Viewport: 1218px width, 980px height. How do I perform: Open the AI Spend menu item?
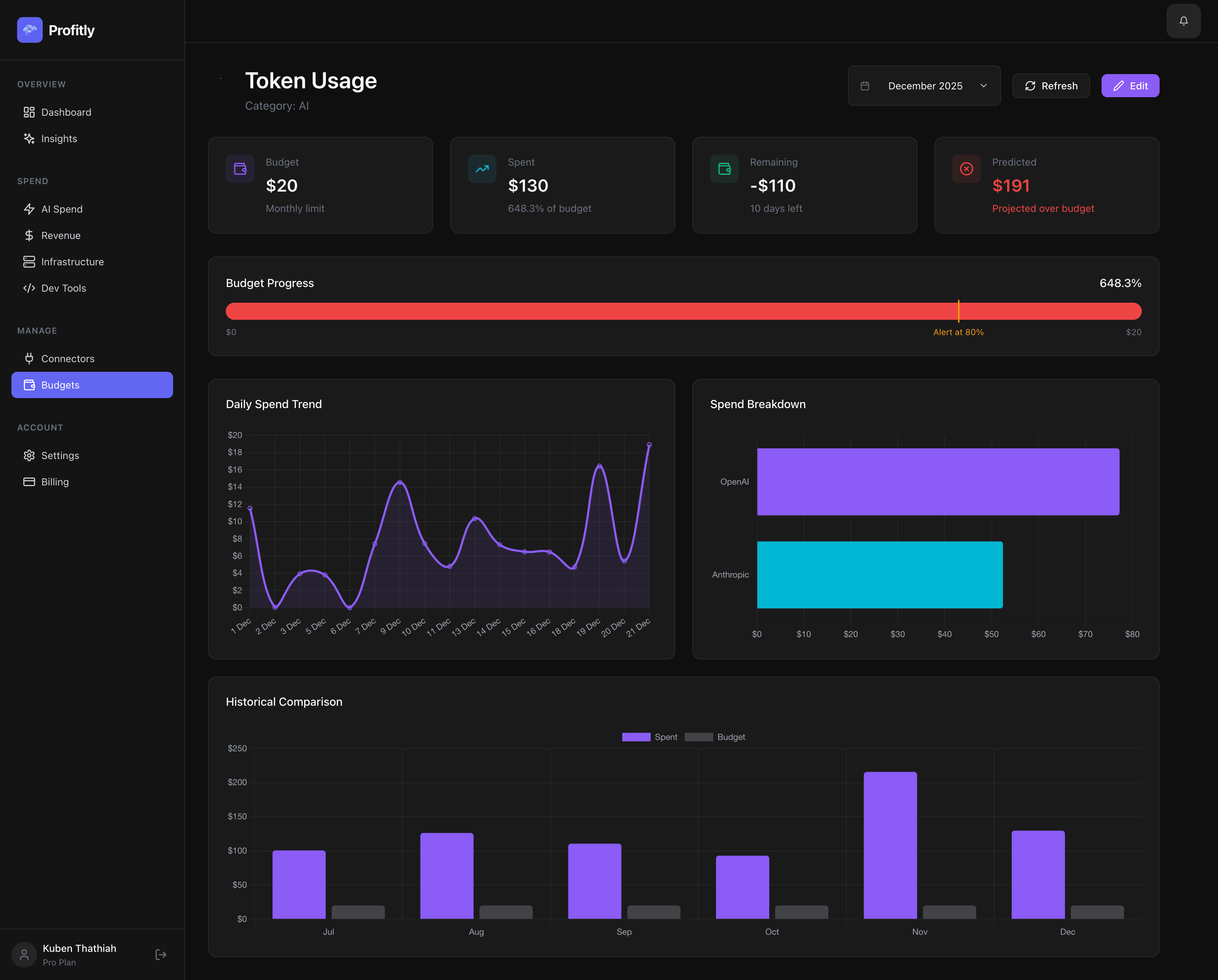coord(62,209)
